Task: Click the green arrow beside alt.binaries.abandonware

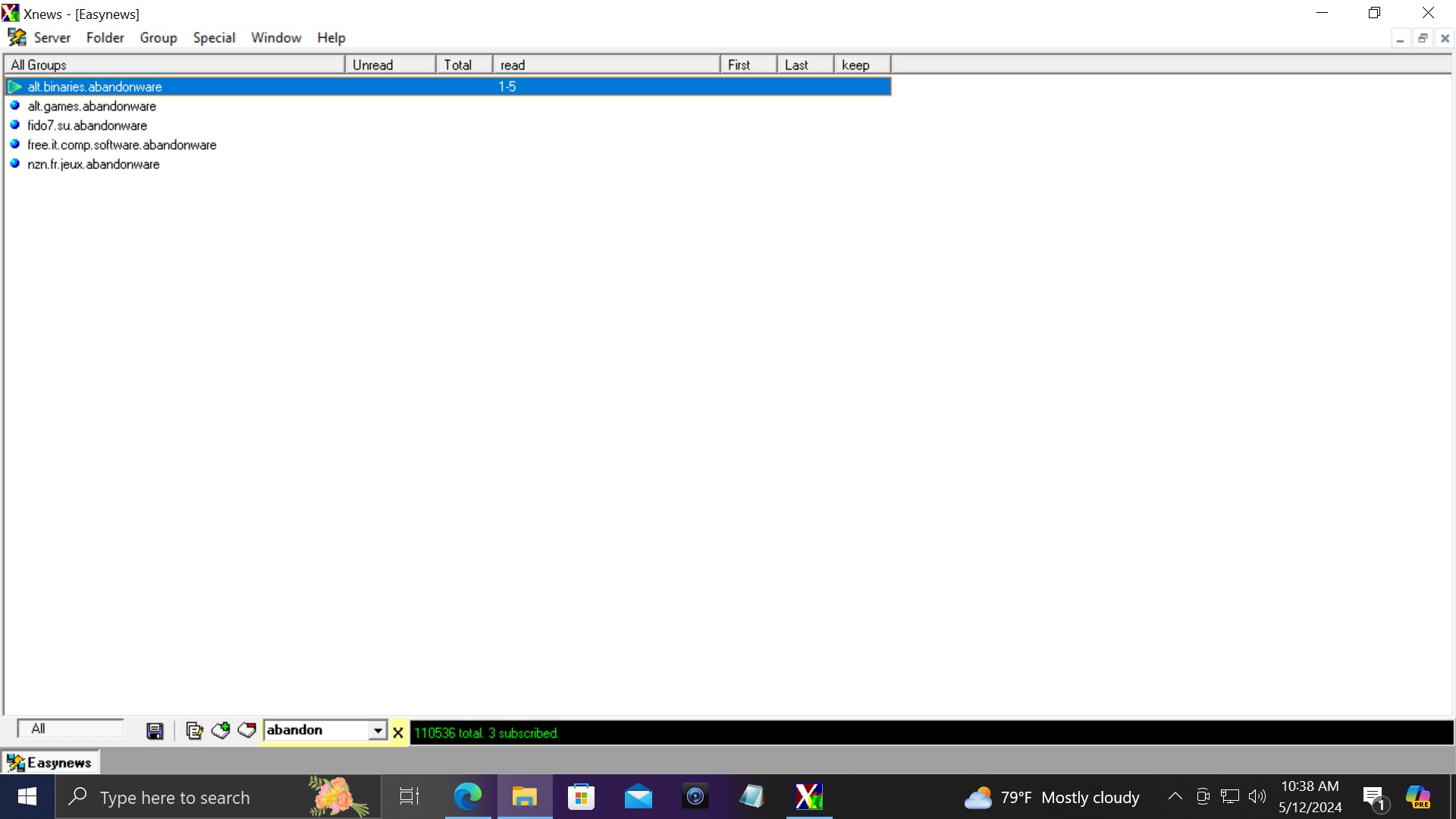Action: pos(14,87)
